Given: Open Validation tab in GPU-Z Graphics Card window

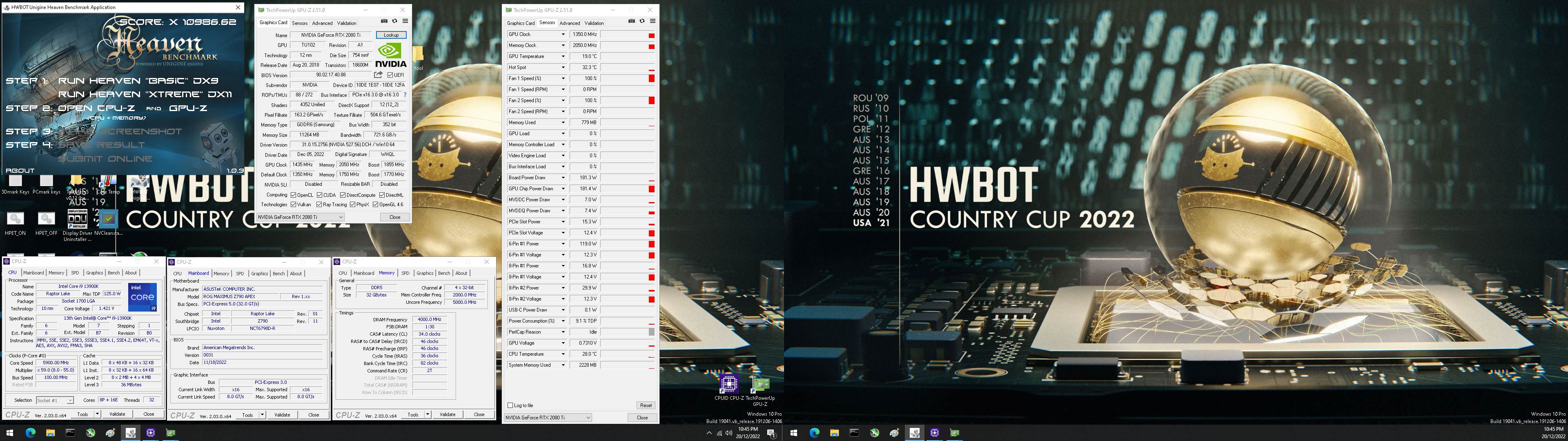Looking at the screenshot, I should click(347, 23).
